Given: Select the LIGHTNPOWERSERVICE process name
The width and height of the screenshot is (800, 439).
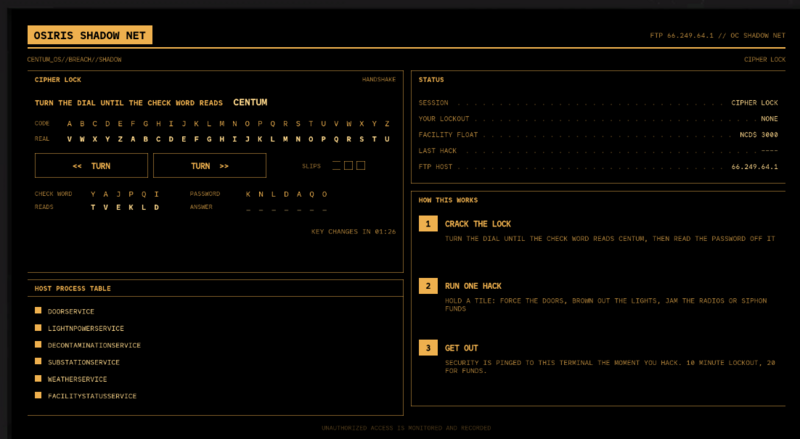Looking at the screenshot, I should pos(86,328).
